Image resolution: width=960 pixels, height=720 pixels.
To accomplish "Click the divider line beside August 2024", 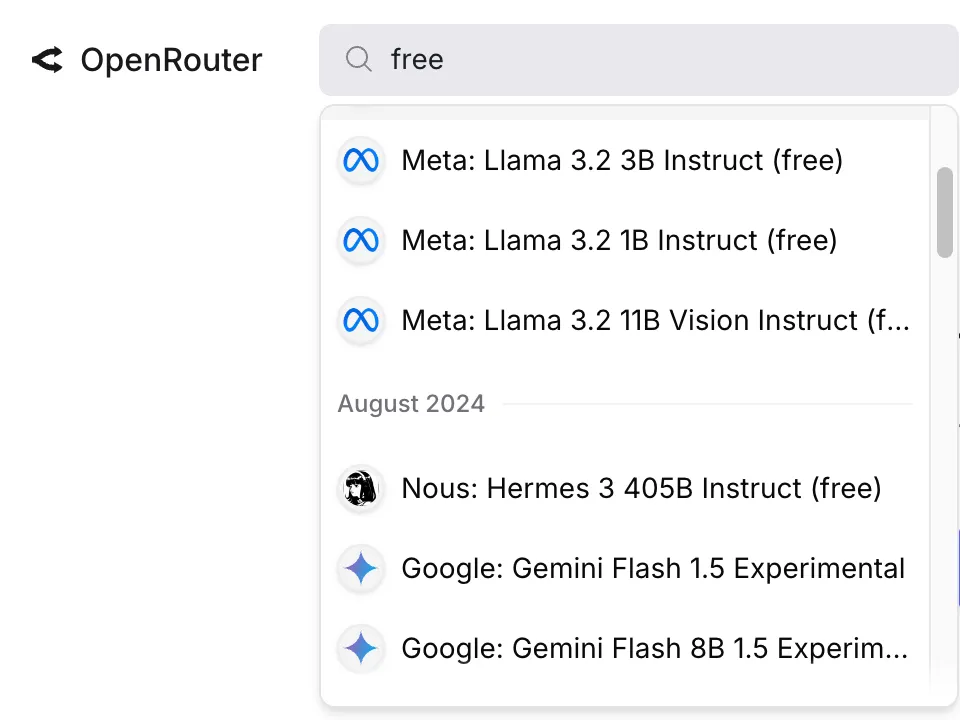I will [x=706, y=404].
